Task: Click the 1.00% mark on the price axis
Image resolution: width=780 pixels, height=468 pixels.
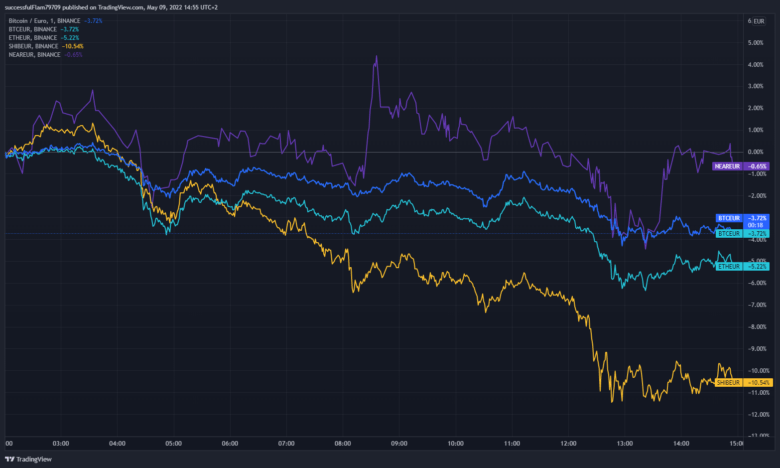Action: click(x=755, y=130)
